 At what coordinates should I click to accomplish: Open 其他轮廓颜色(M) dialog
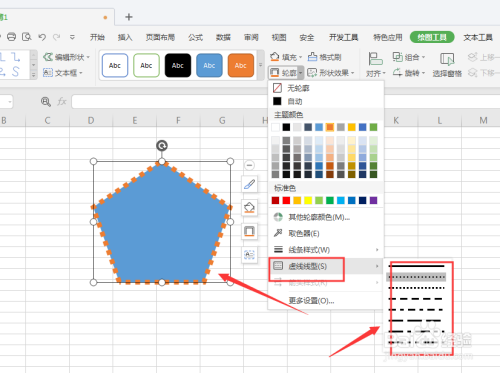tap(326, 217)
